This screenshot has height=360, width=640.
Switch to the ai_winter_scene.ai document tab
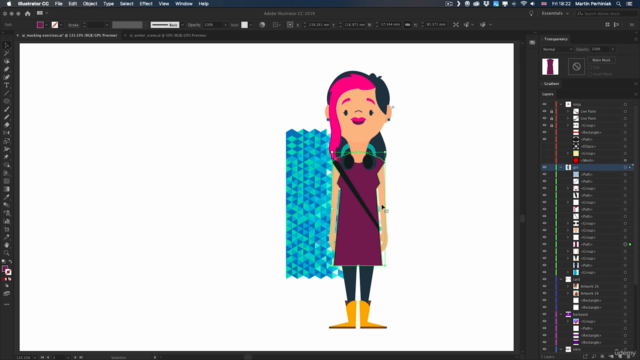(x=168, y=36)
